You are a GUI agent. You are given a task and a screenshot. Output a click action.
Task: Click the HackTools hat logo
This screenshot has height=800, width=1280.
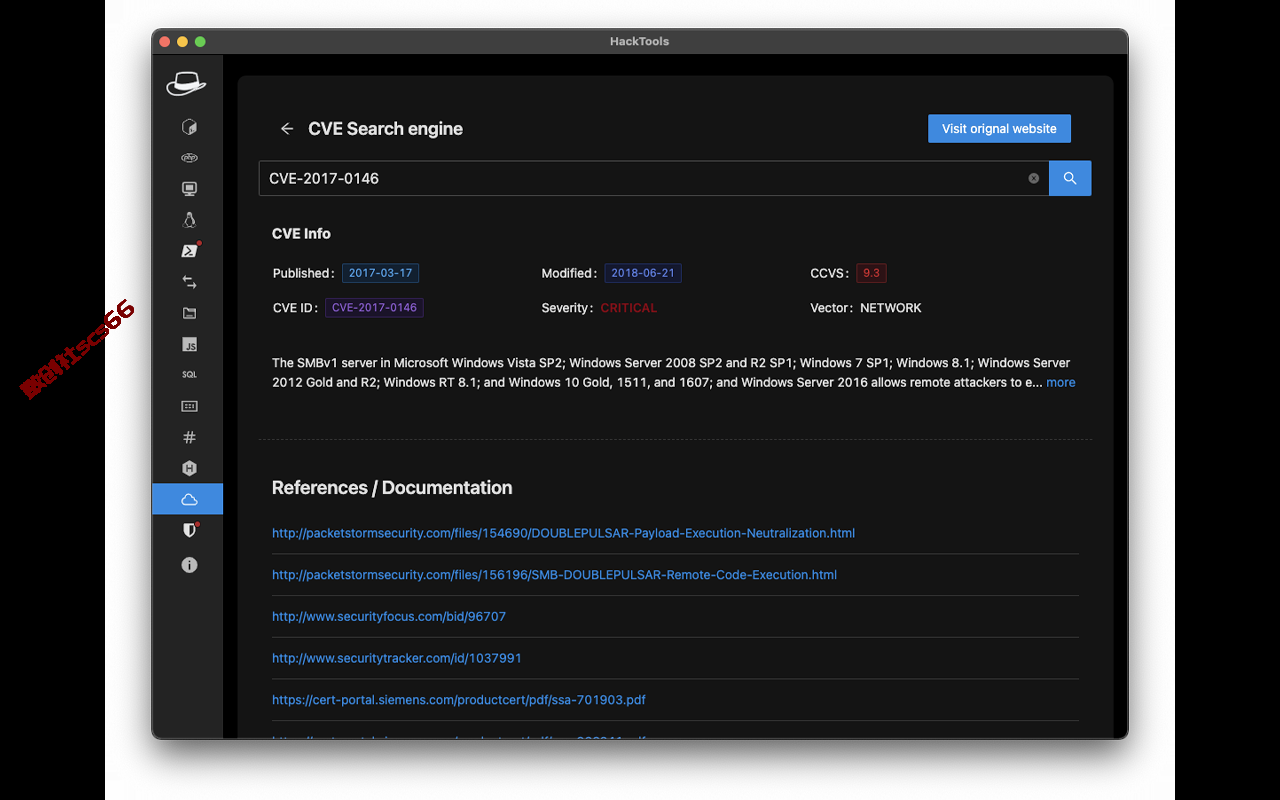[187, 83]
